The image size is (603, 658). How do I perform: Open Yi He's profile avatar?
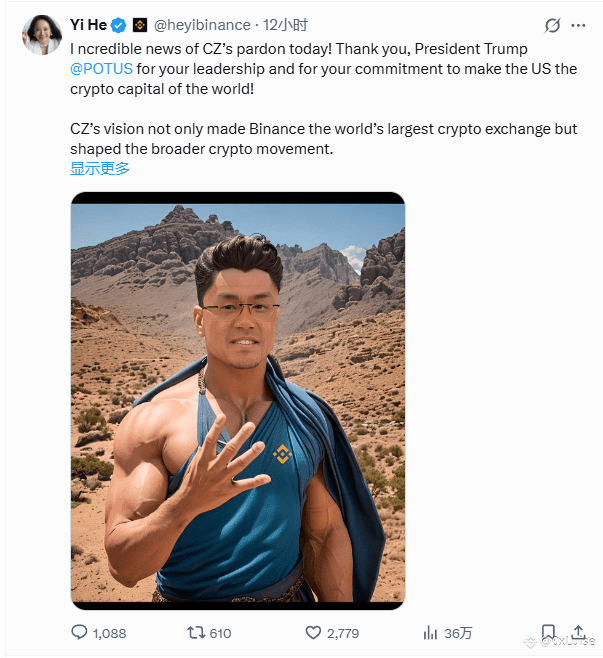click(42, 34)
